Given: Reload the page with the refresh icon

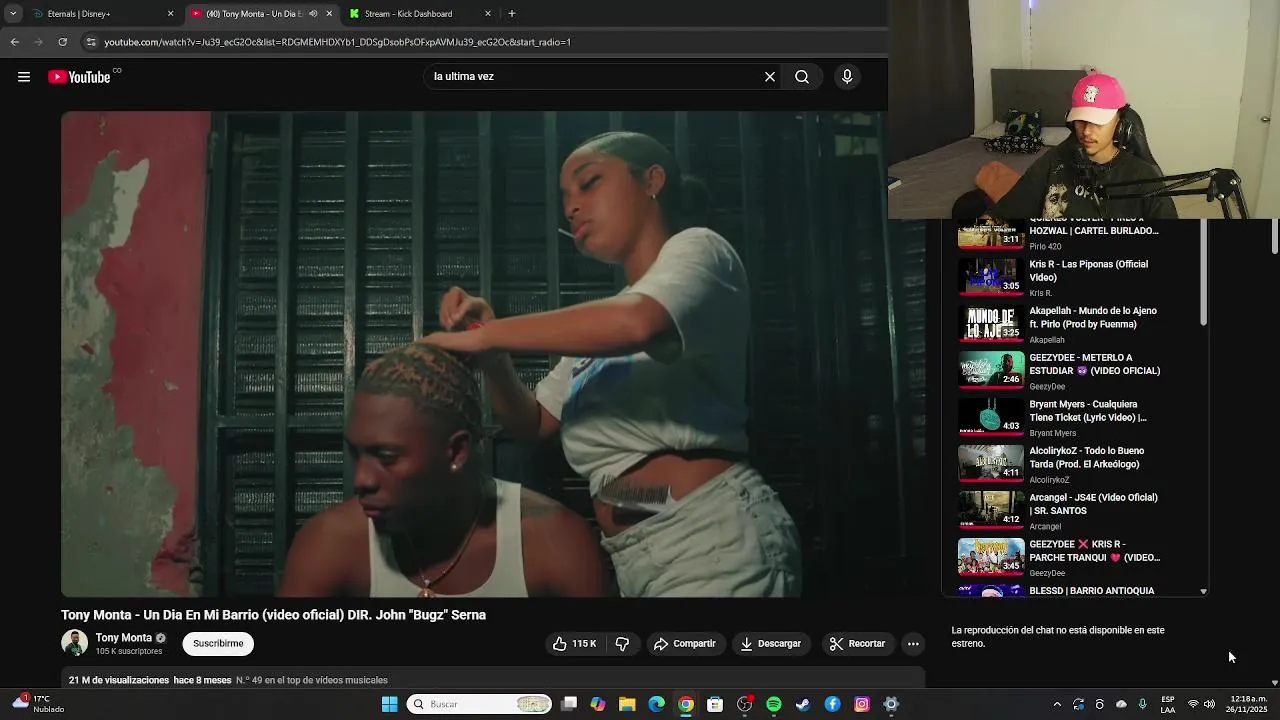Looking at the screenshot, I should 62,42.
